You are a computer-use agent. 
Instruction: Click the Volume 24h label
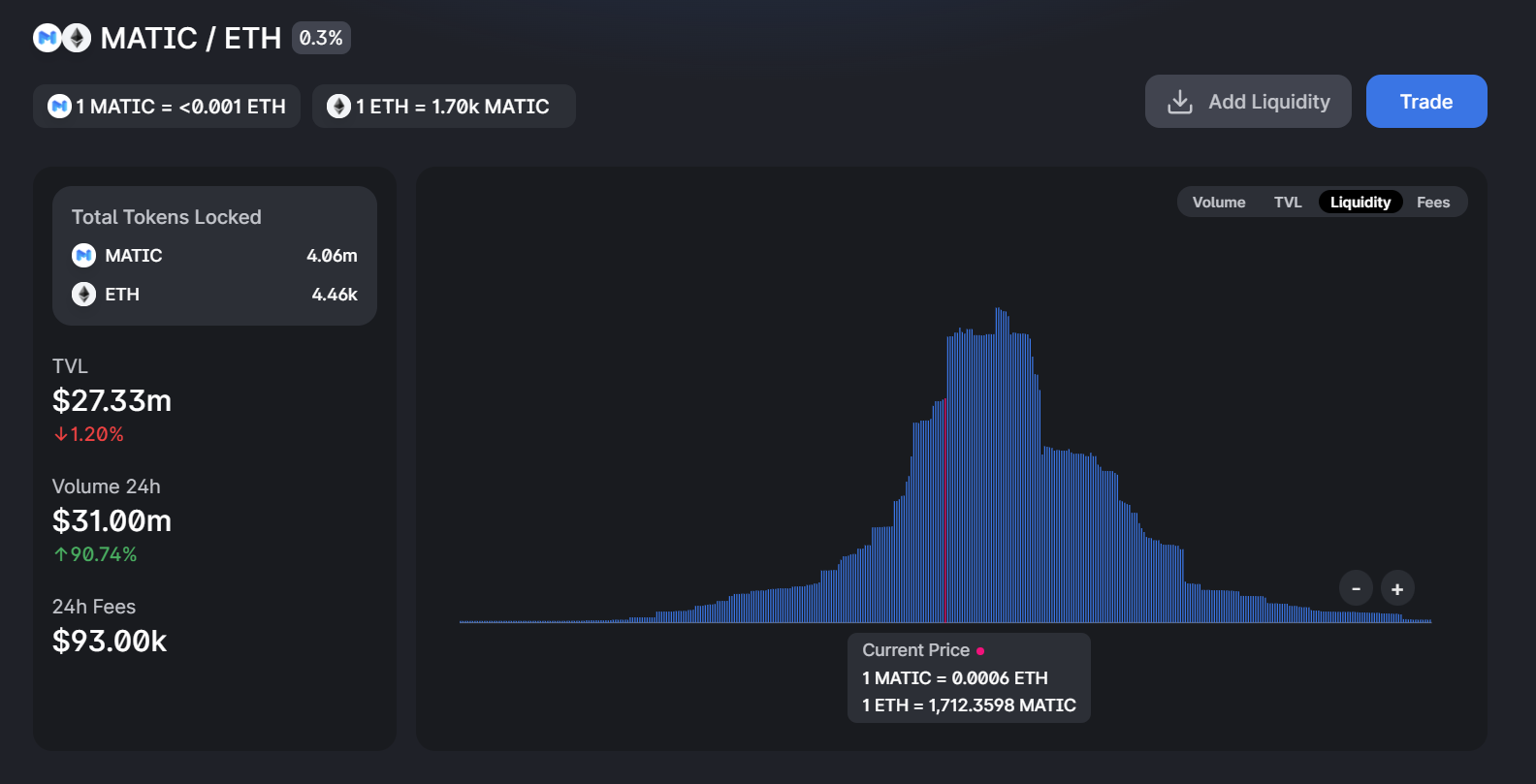[107, 486]
